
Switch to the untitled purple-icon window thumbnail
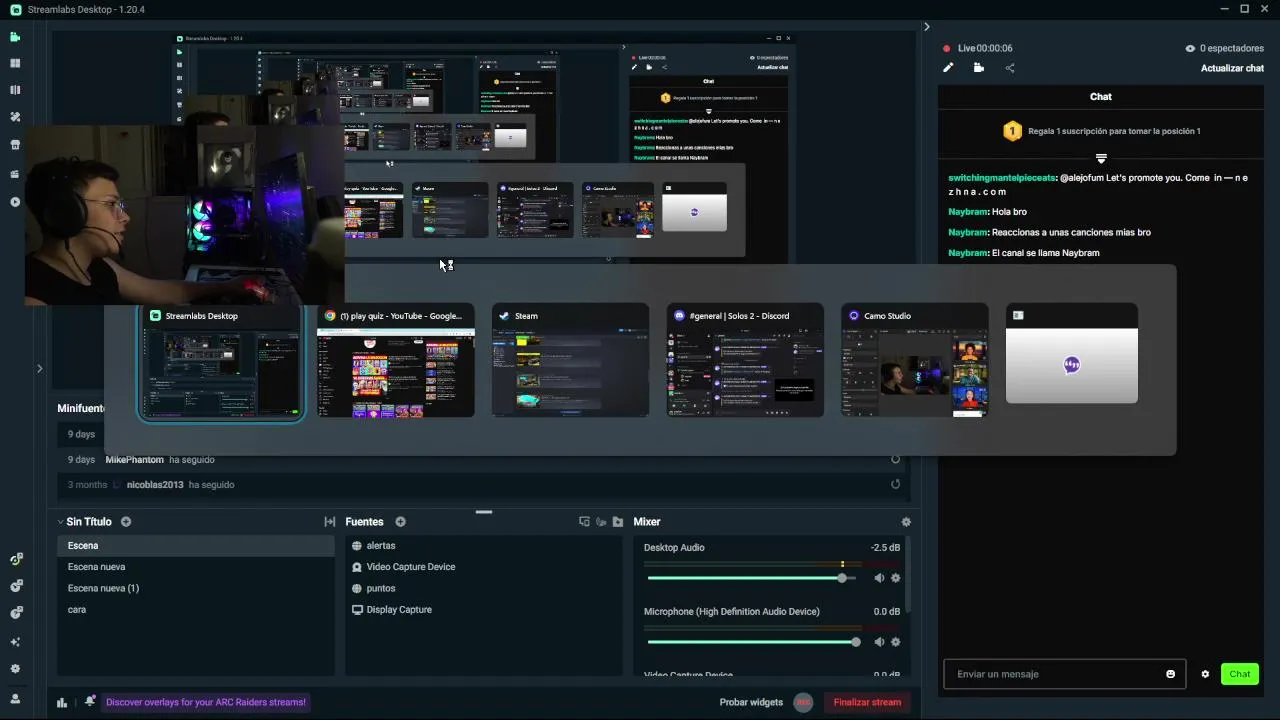tap(1072, 355)
